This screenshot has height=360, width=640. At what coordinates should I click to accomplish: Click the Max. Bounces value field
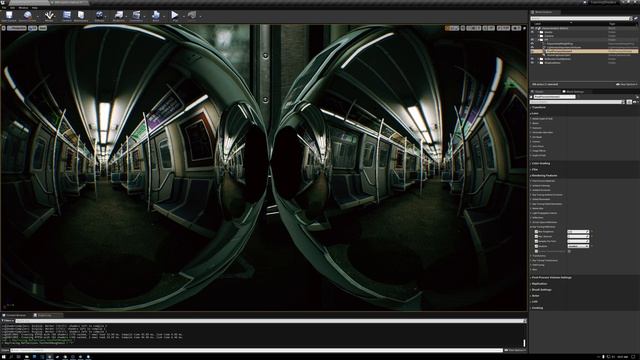[578, 236]
